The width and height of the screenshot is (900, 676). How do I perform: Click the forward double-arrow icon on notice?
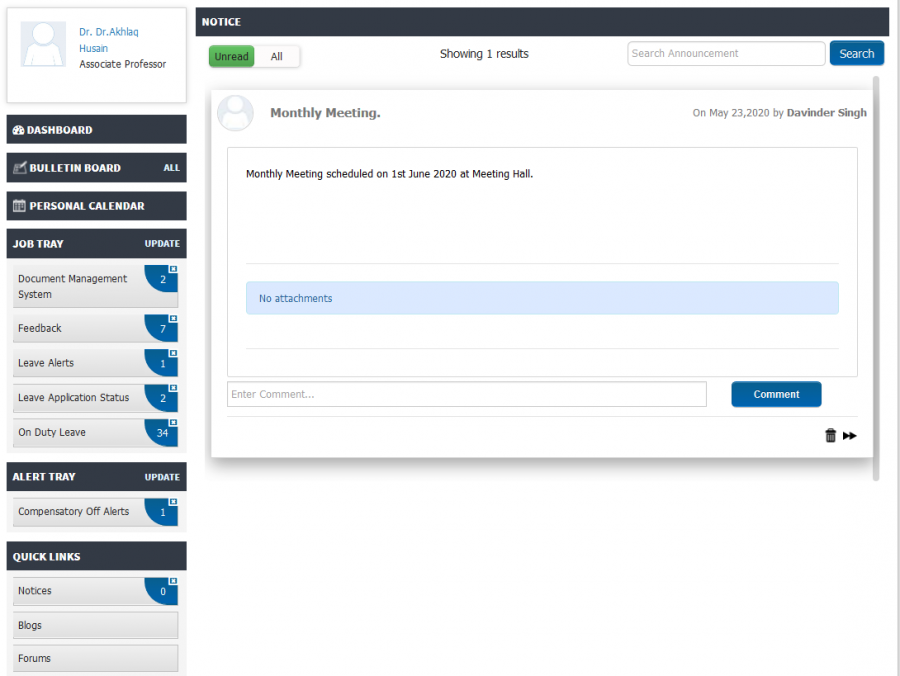click(x=849, y=436)
